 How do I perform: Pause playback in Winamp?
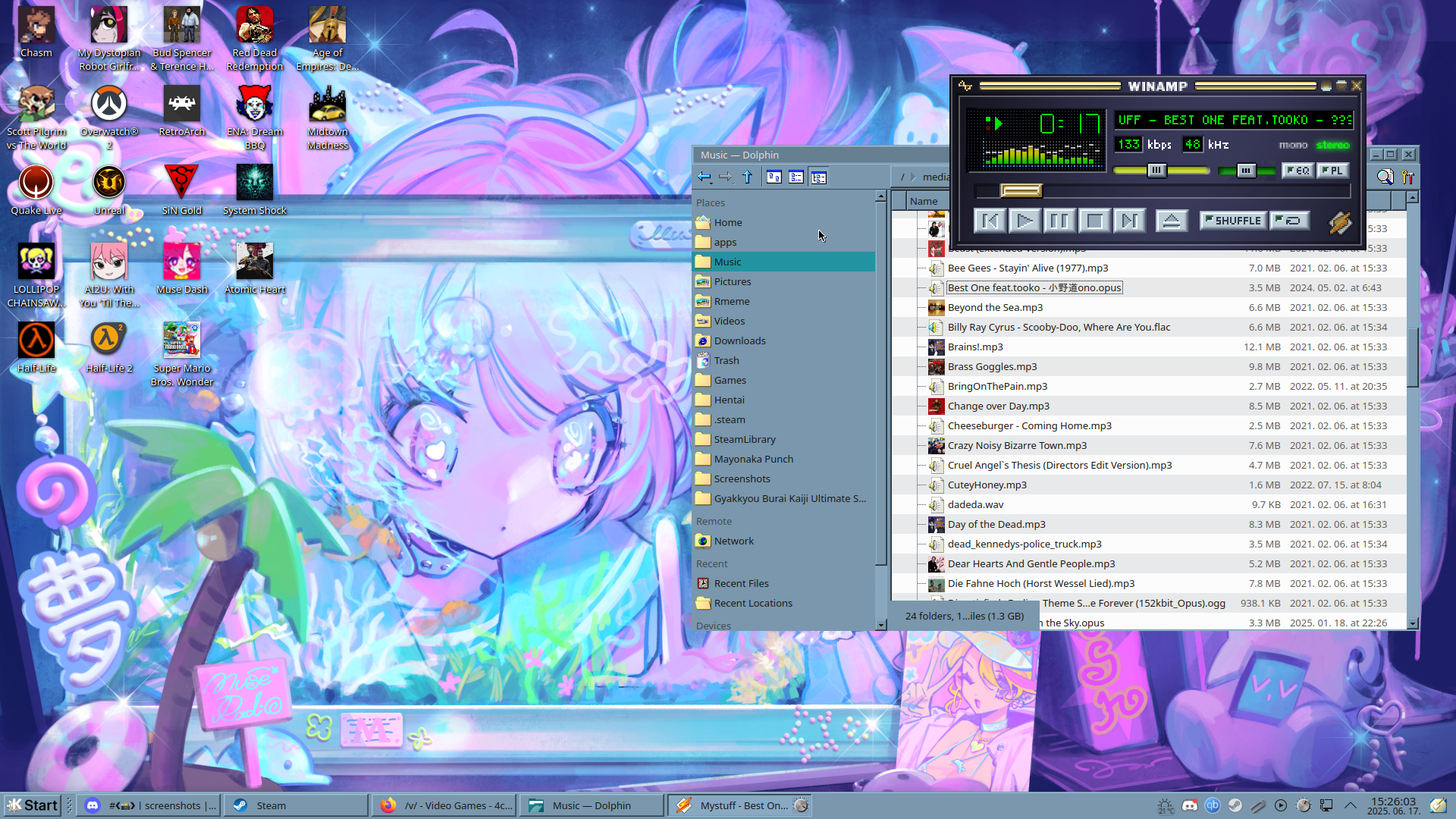[x=1059, y=221]
